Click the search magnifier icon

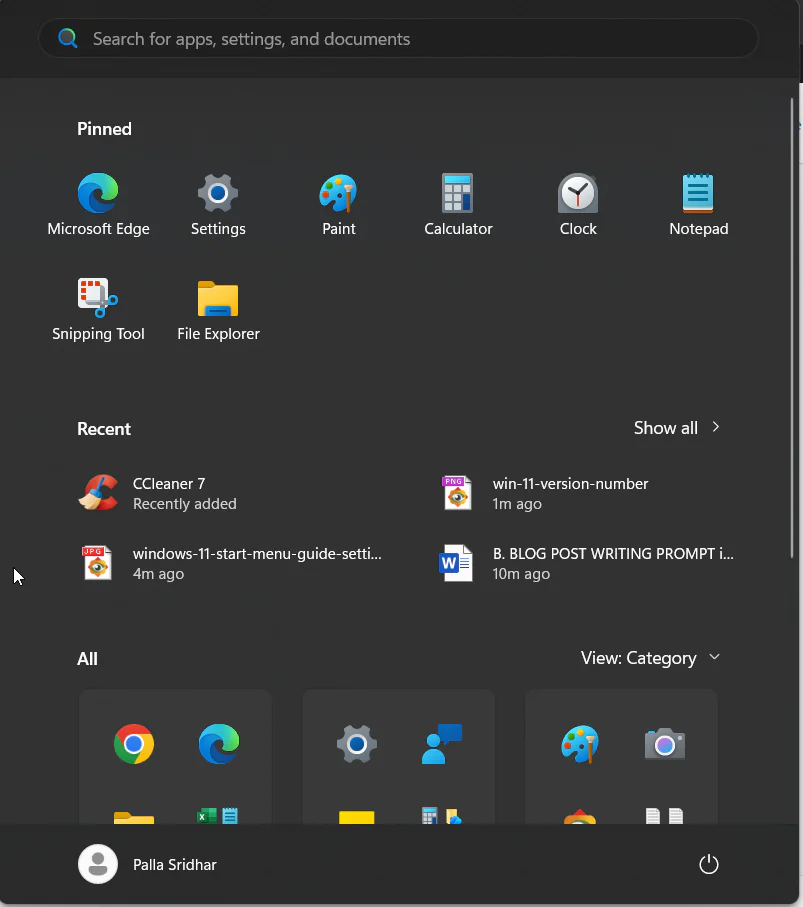point(68,38)
